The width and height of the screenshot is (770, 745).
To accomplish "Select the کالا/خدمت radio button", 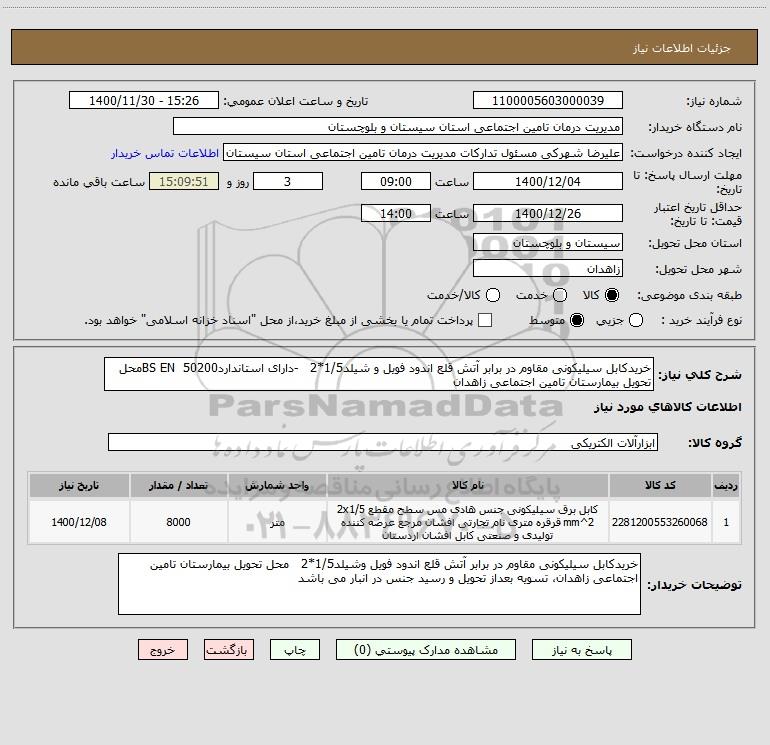I will pyautogui.click(x=493, y=295).
